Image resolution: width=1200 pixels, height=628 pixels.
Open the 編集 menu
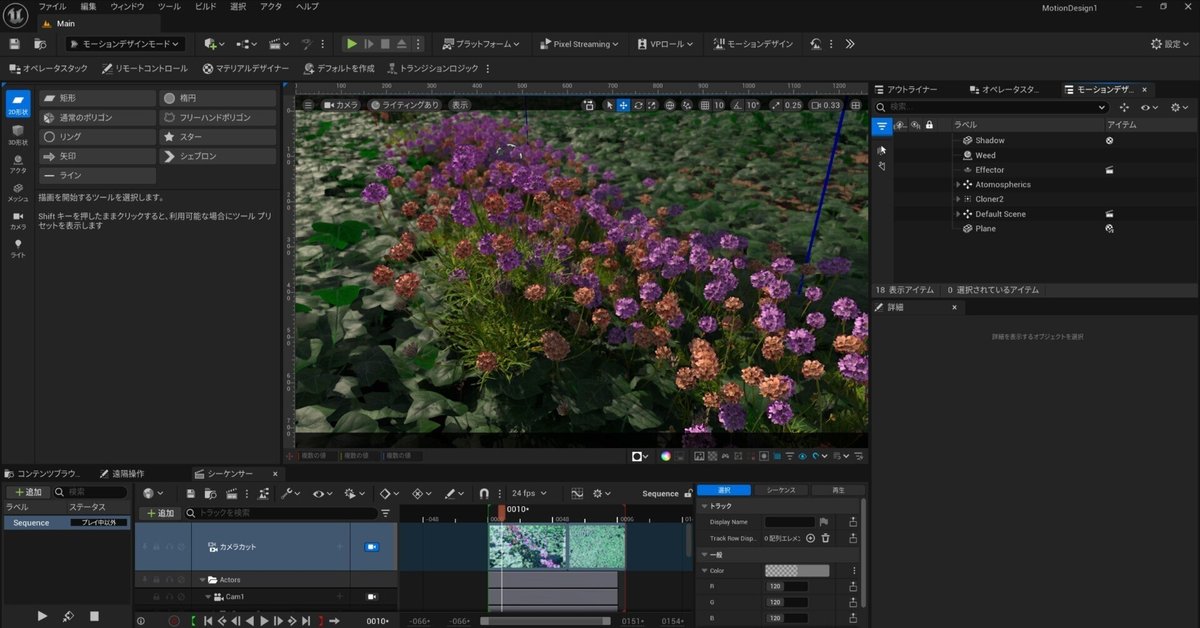89,6
